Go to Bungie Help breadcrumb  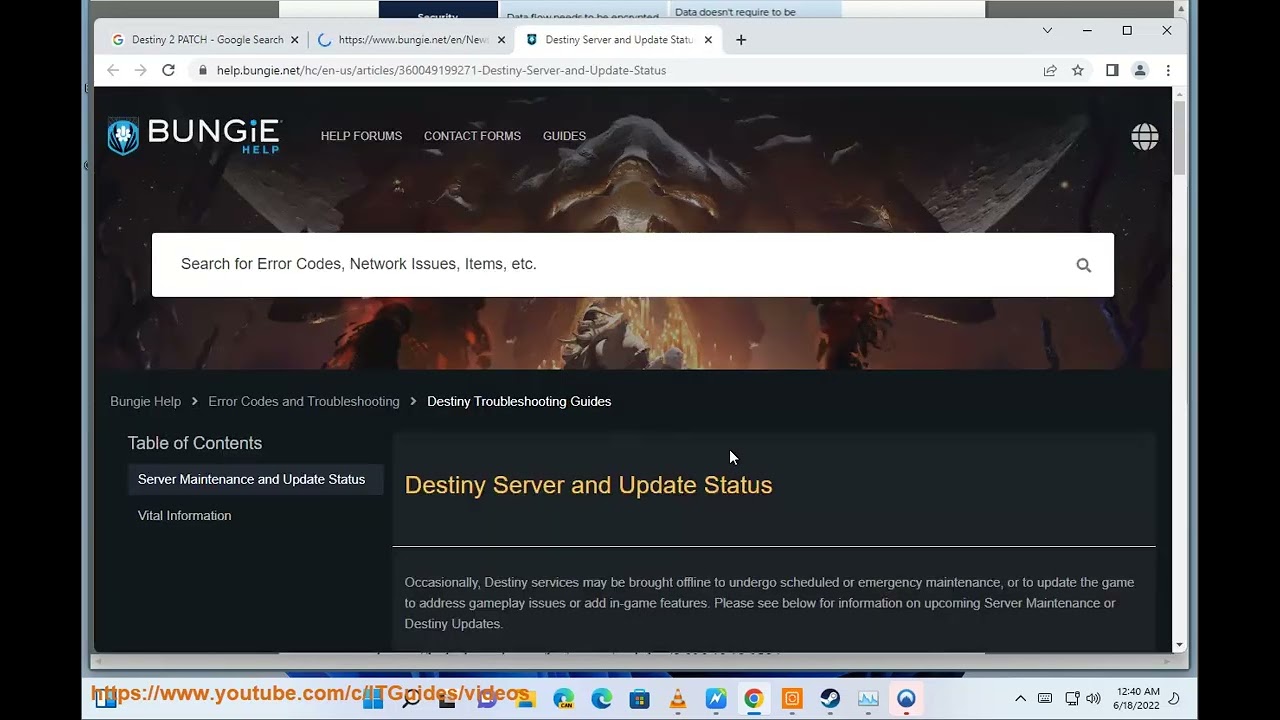(x=145, y=401)
